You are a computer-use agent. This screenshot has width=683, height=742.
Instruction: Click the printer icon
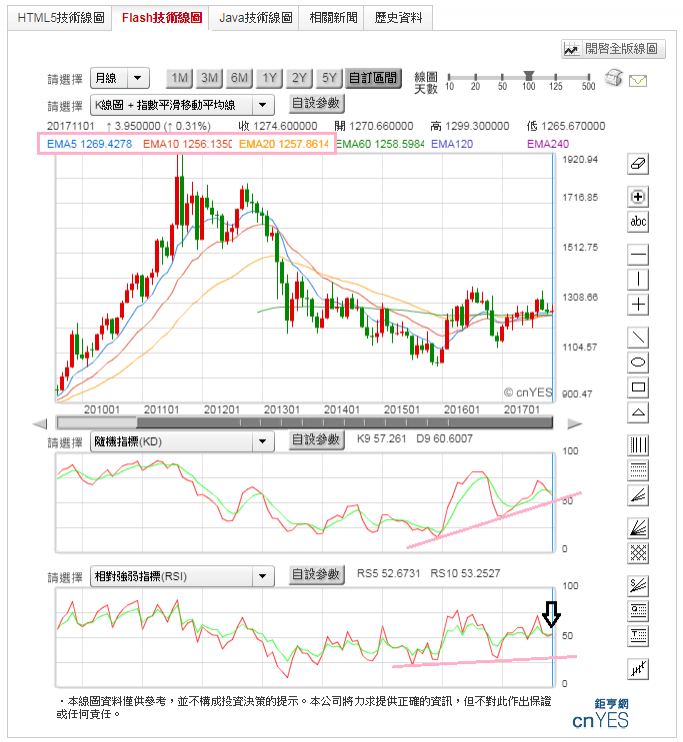point(615,79)
